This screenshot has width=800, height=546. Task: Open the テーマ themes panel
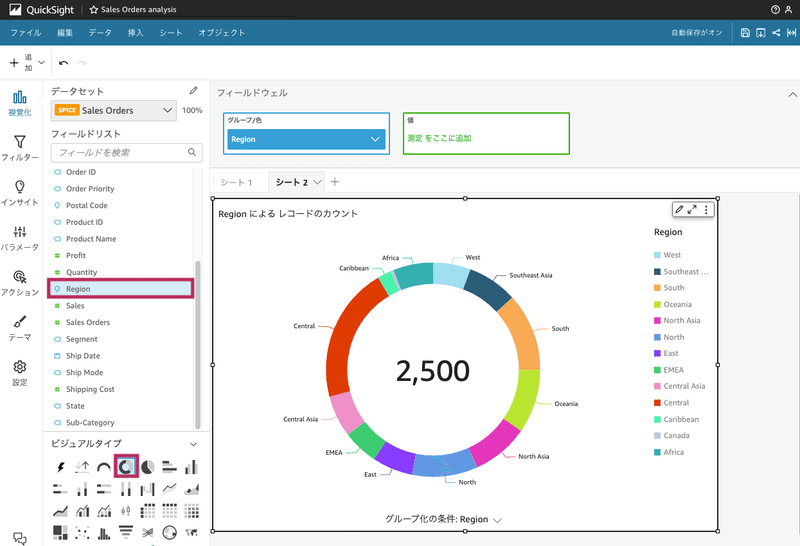[x=20, y=328]
